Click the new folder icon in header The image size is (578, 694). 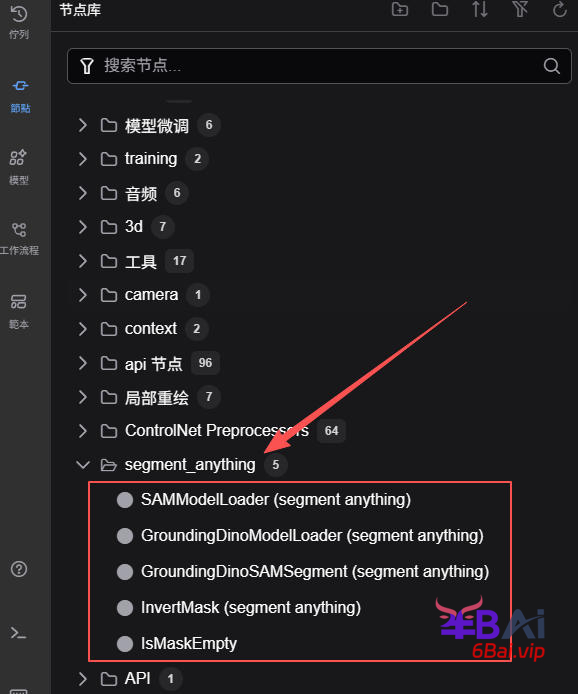(400, 9)
